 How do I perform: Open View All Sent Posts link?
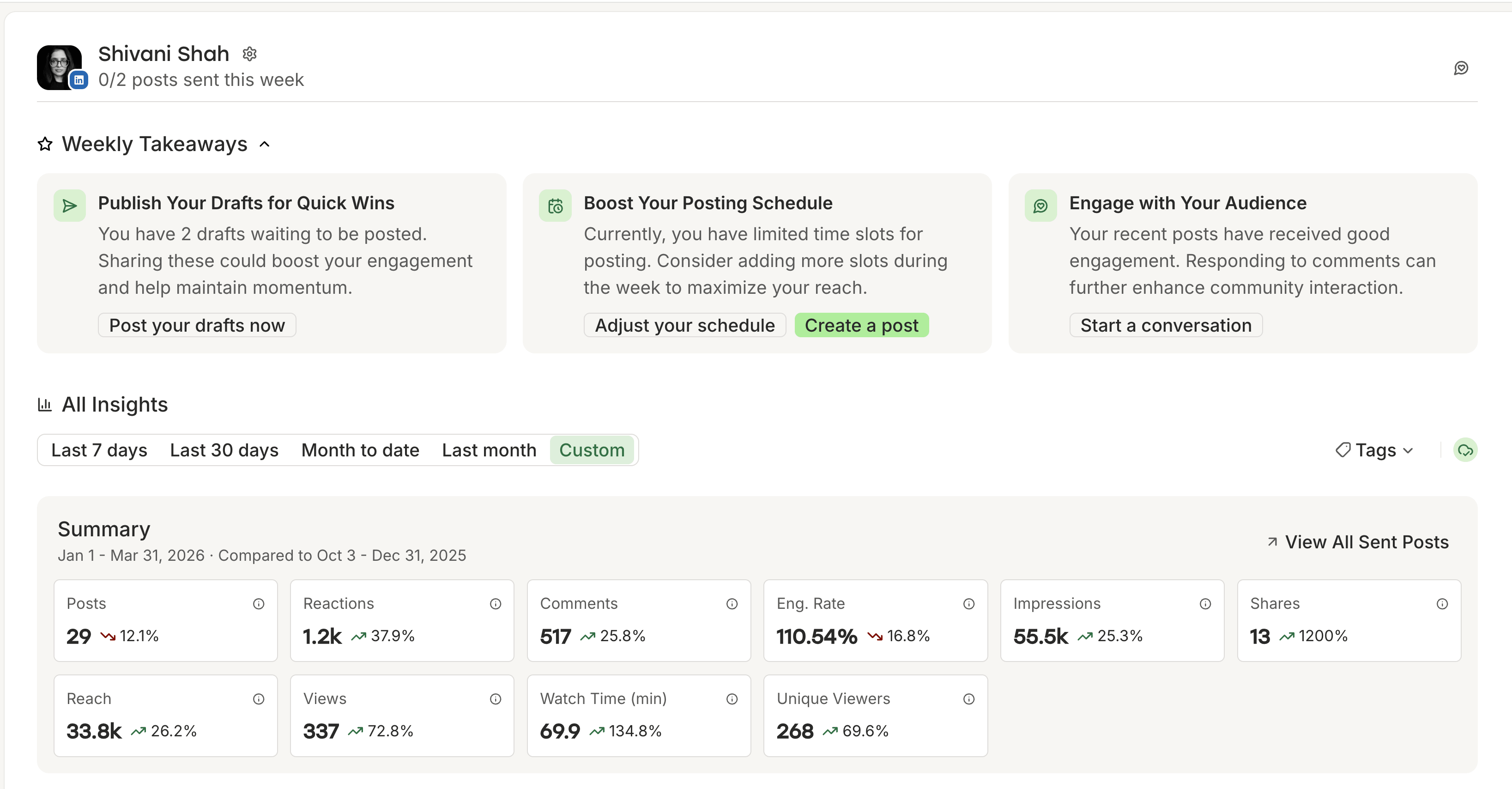coord(1358,542)
